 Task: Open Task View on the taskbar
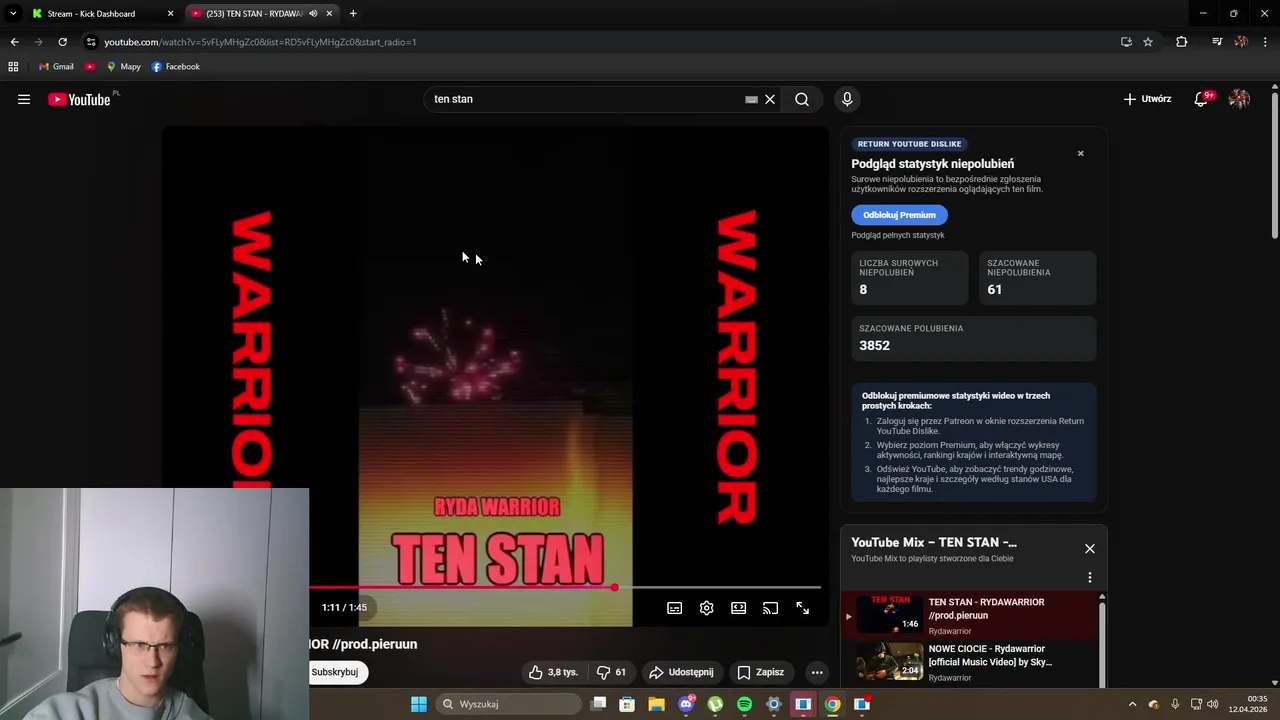pyautogui.click(x=598, y=704)
